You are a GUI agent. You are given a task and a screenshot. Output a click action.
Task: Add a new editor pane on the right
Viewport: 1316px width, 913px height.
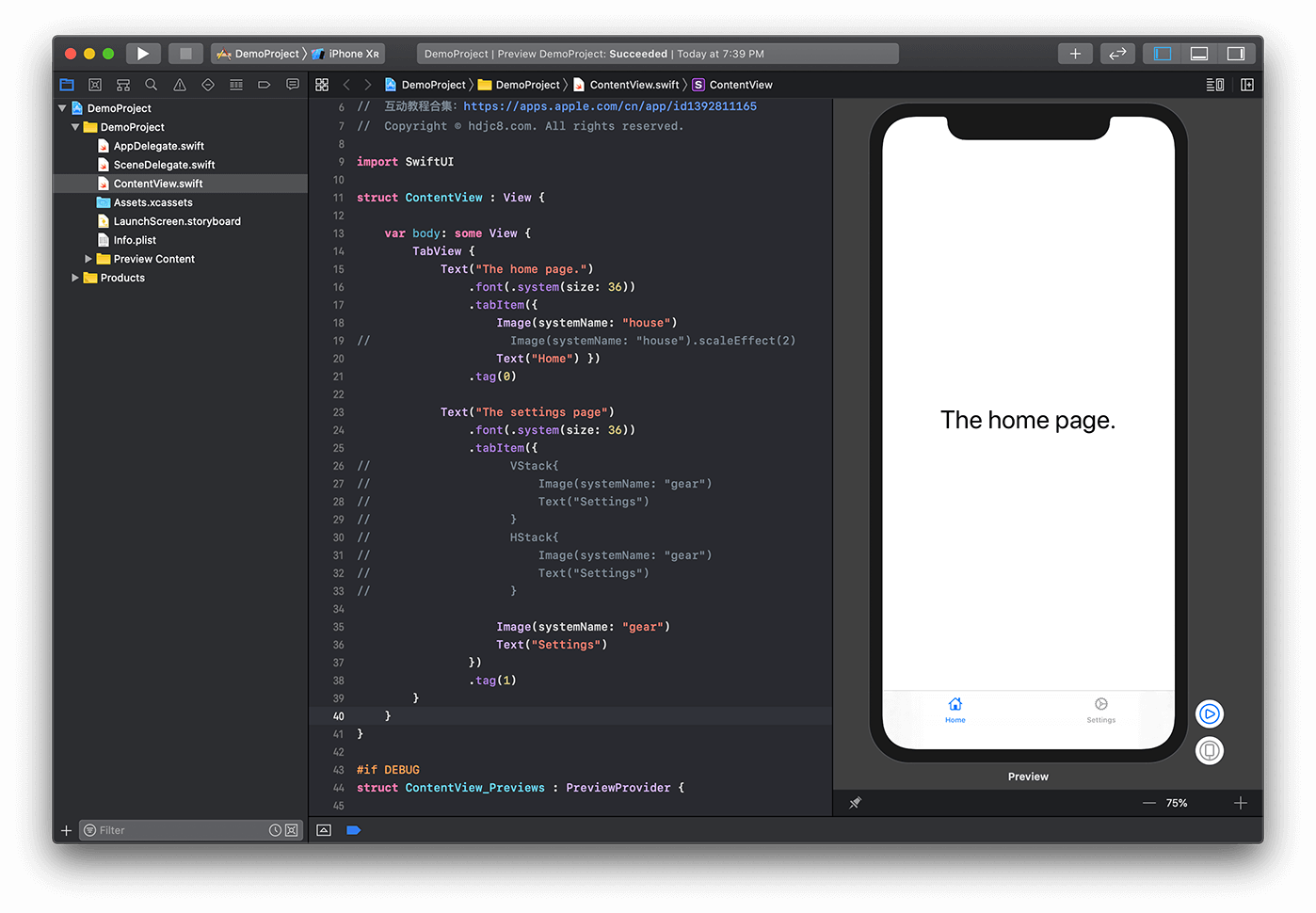point(1247,85)
